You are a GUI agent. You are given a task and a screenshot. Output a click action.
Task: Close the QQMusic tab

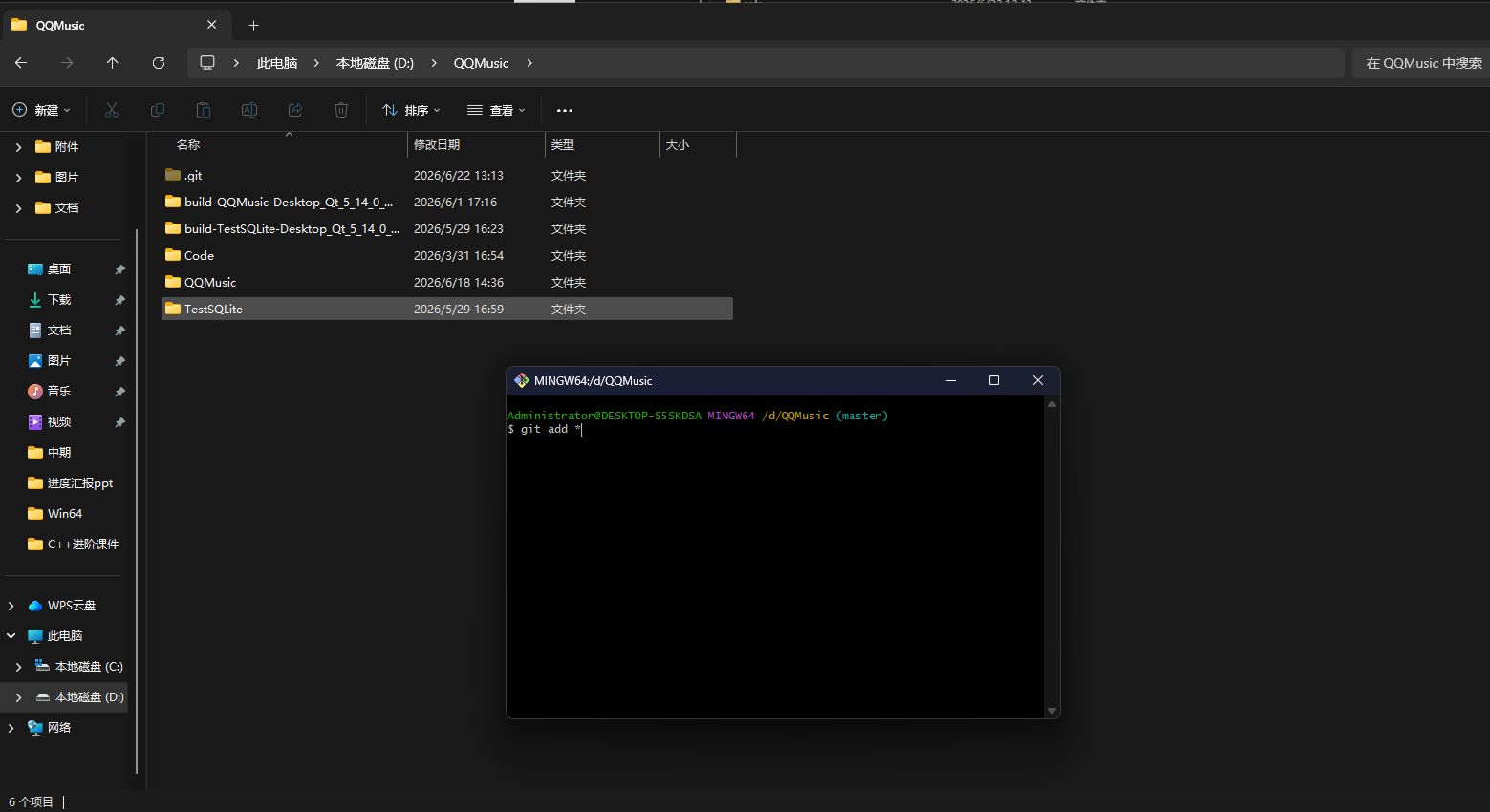click(x=212, y=25)
